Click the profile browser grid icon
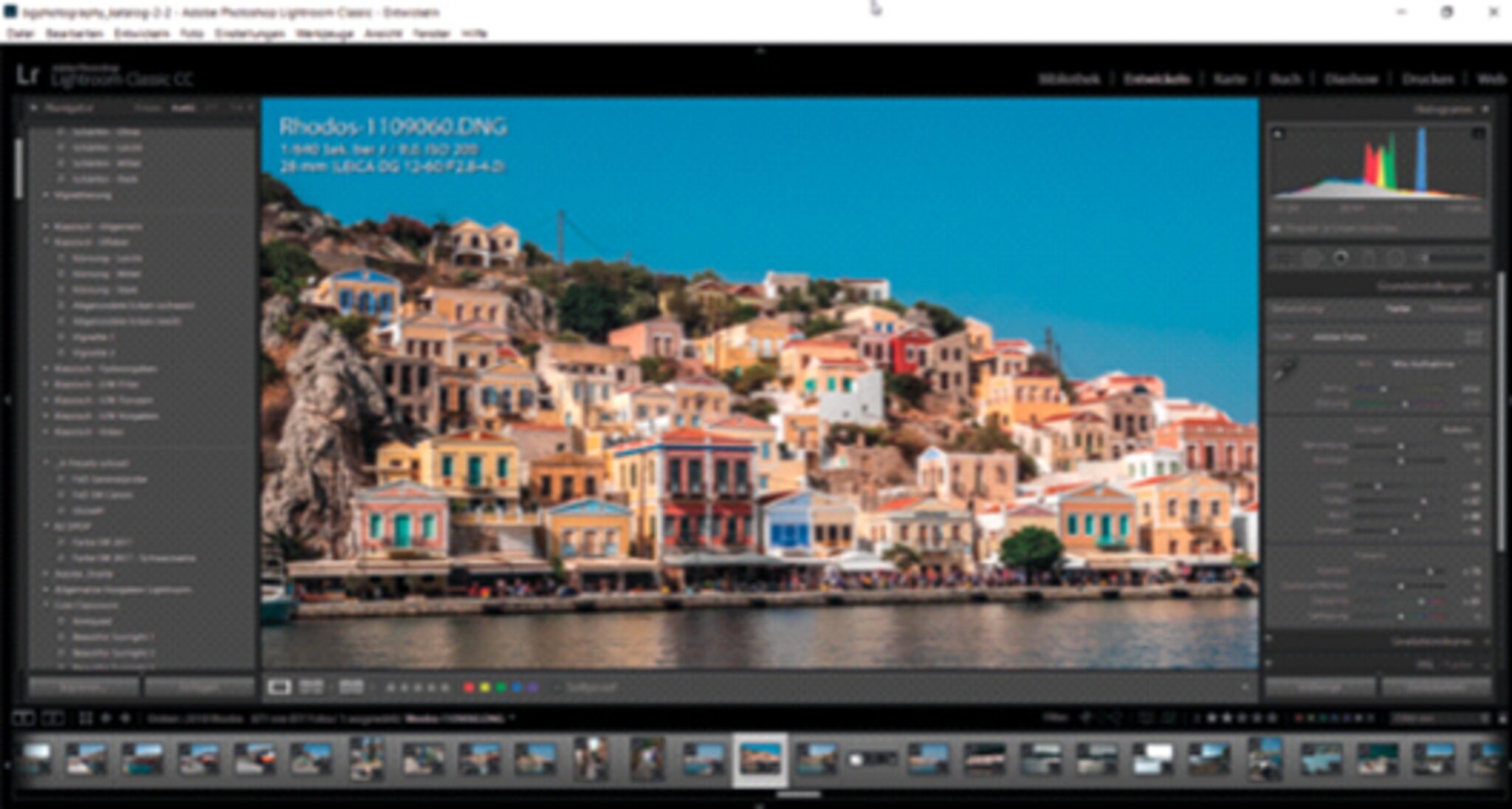The image size is (1512, 809). click(x=1473, y=337)
